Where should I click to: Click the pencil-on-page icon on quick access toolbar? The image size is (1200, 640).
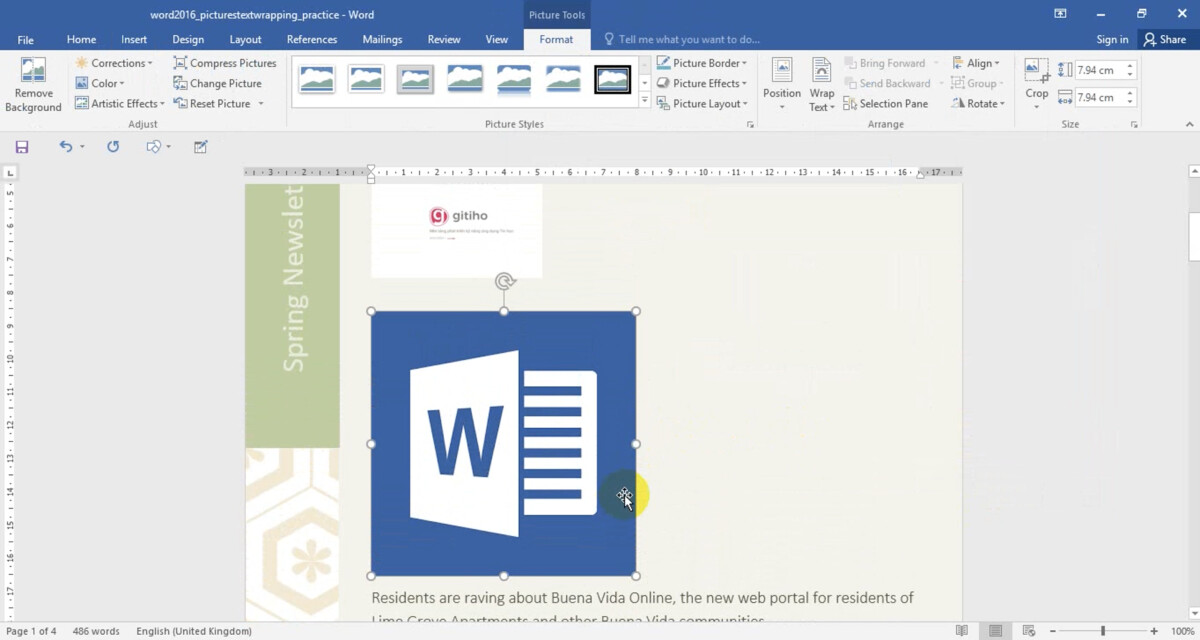pyautogui.click(x=201, y=147)
